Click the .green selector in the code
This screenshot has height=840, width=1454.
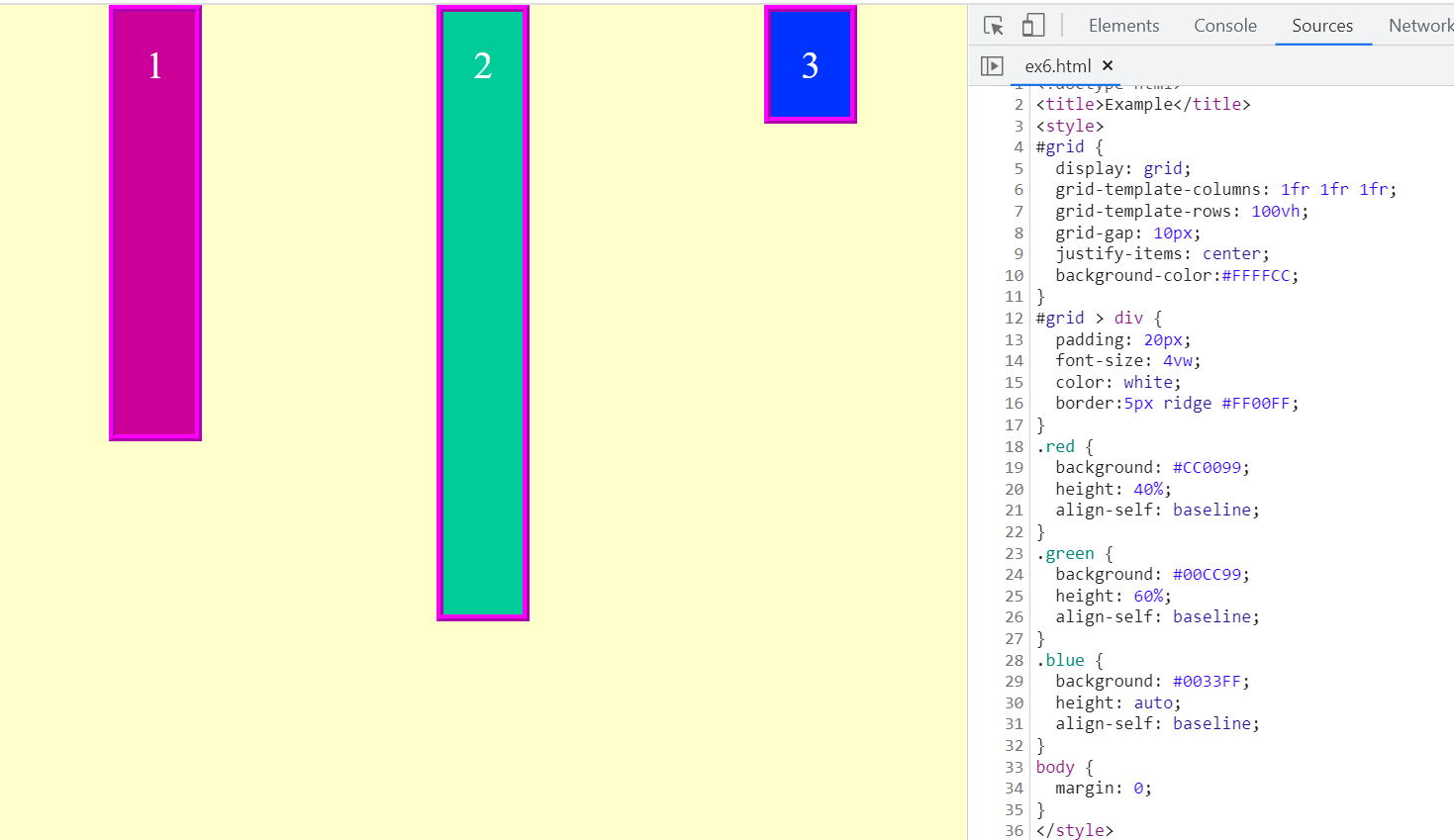1066,553
